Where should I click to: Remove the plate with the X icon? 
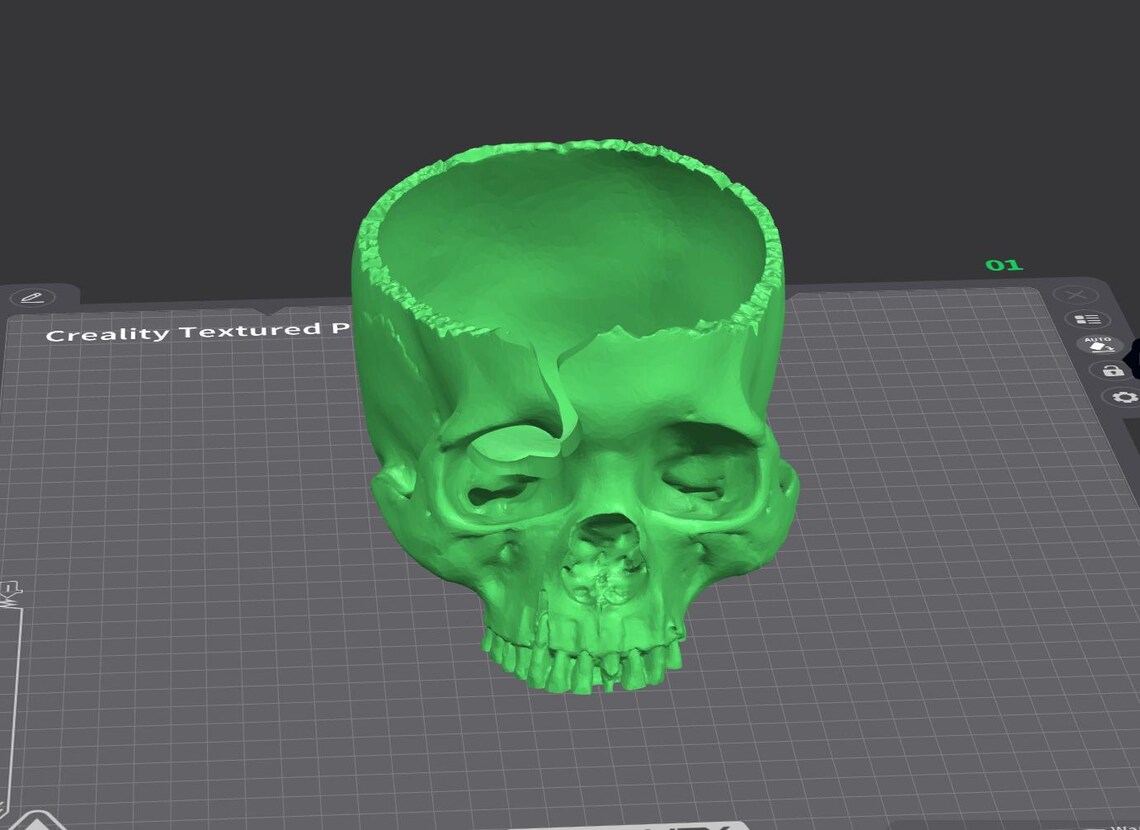click(x=1077, y=295)
